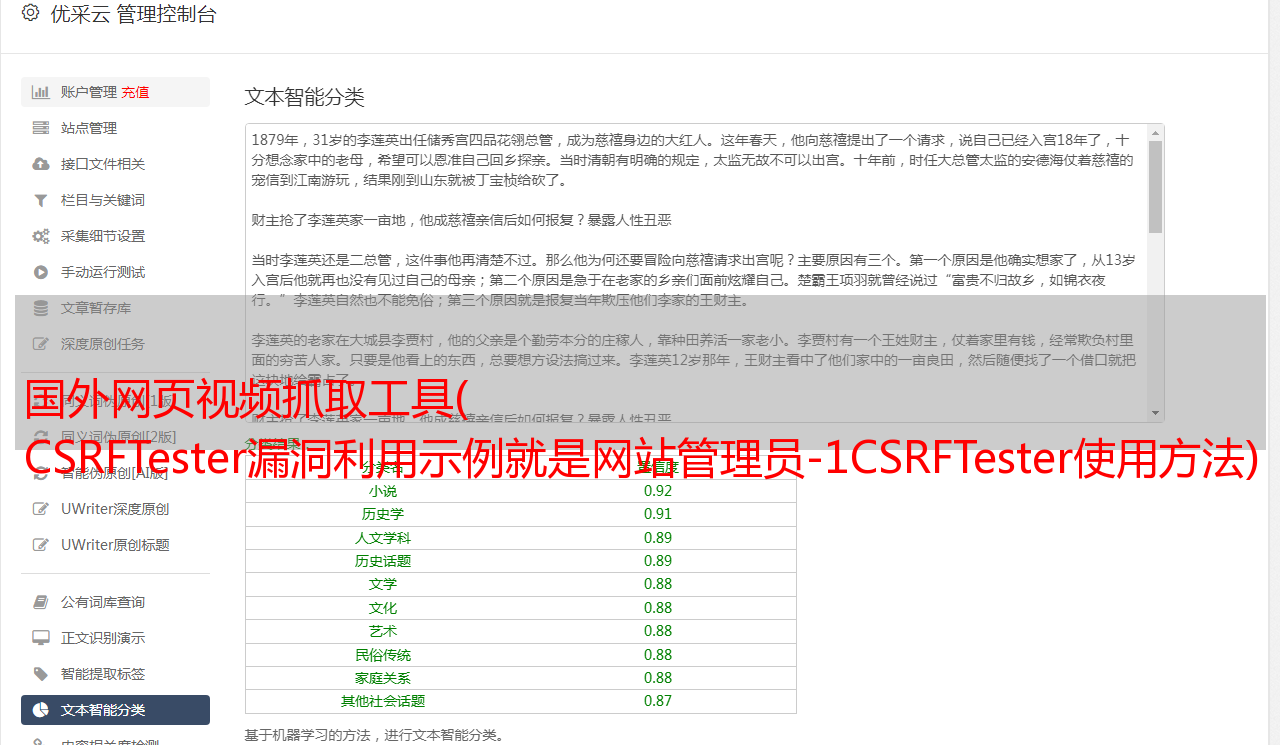This screenshot has width=1280, height=745.
Task: Click the gears icon for 采集细节设置
Action: 41,236
